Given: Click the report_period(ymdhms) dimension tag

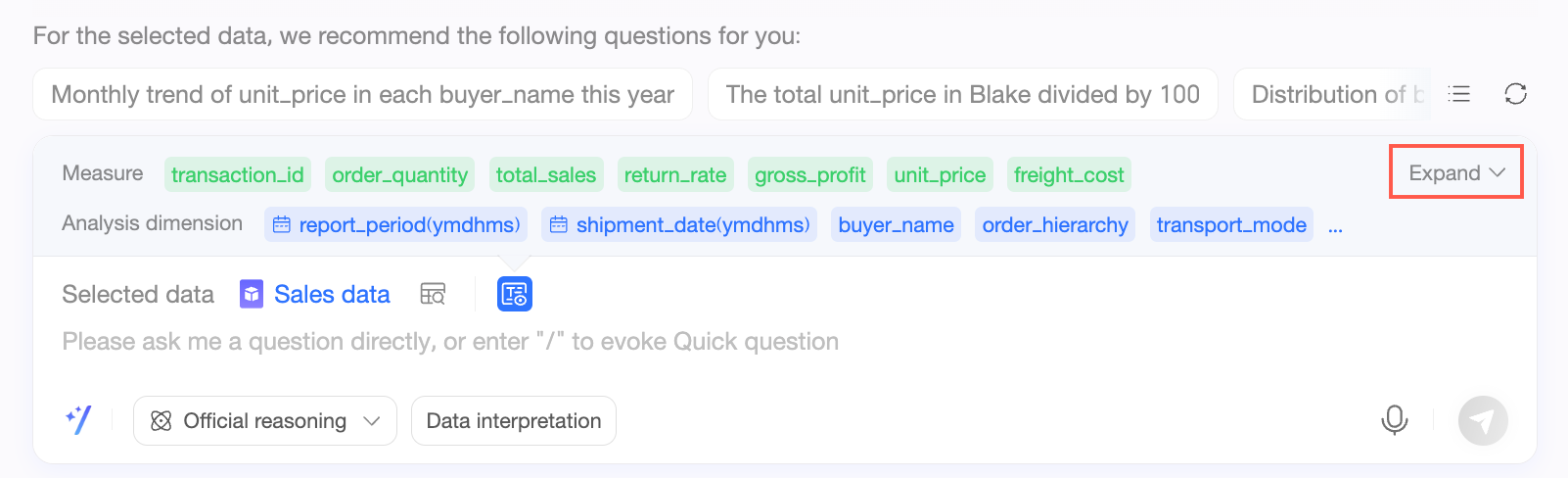Looking at the screenshot, I should [x=396, y=225].
